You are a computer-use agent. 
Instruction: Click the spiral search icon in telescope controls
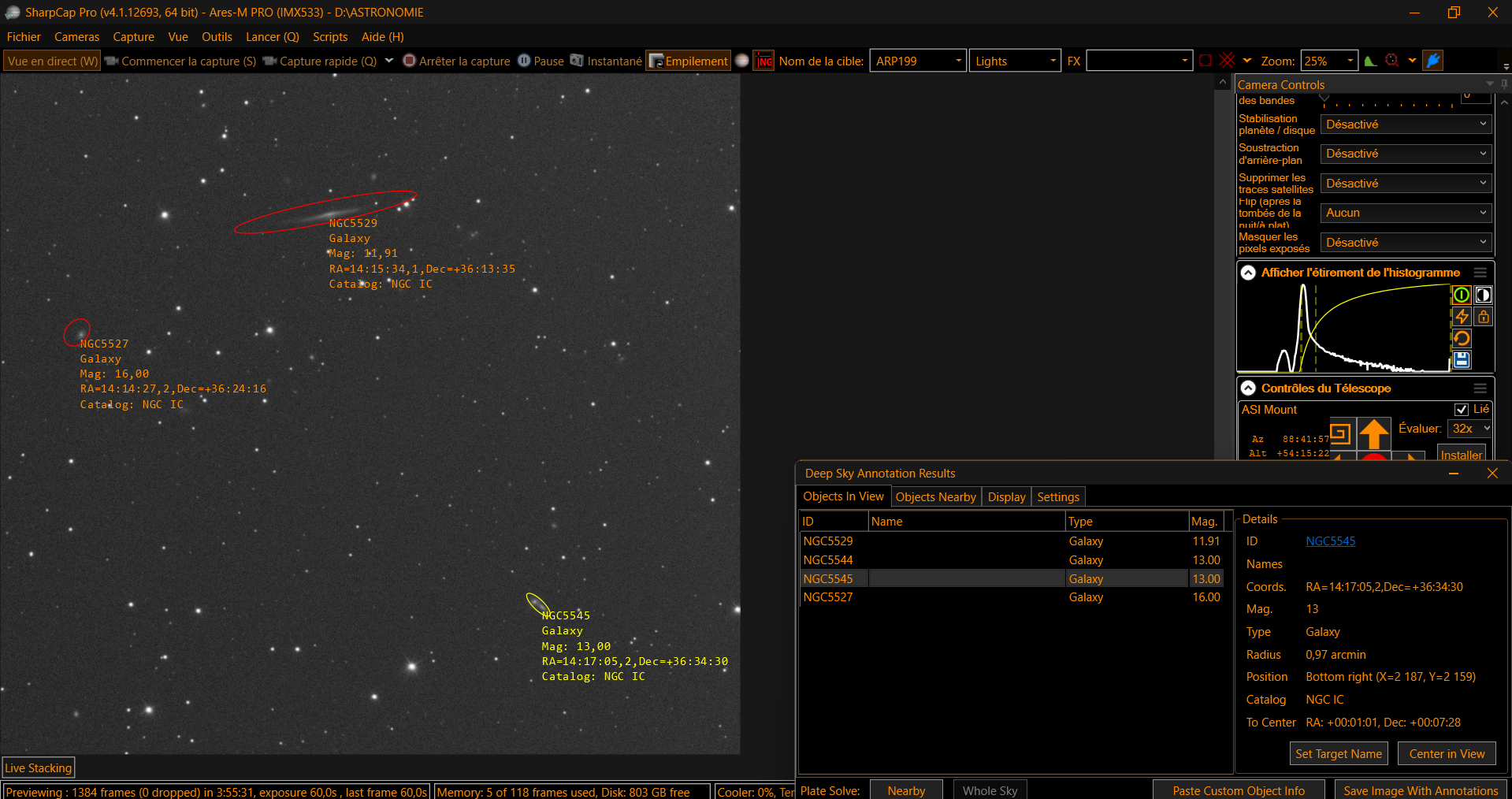(x=1339, y=433)
